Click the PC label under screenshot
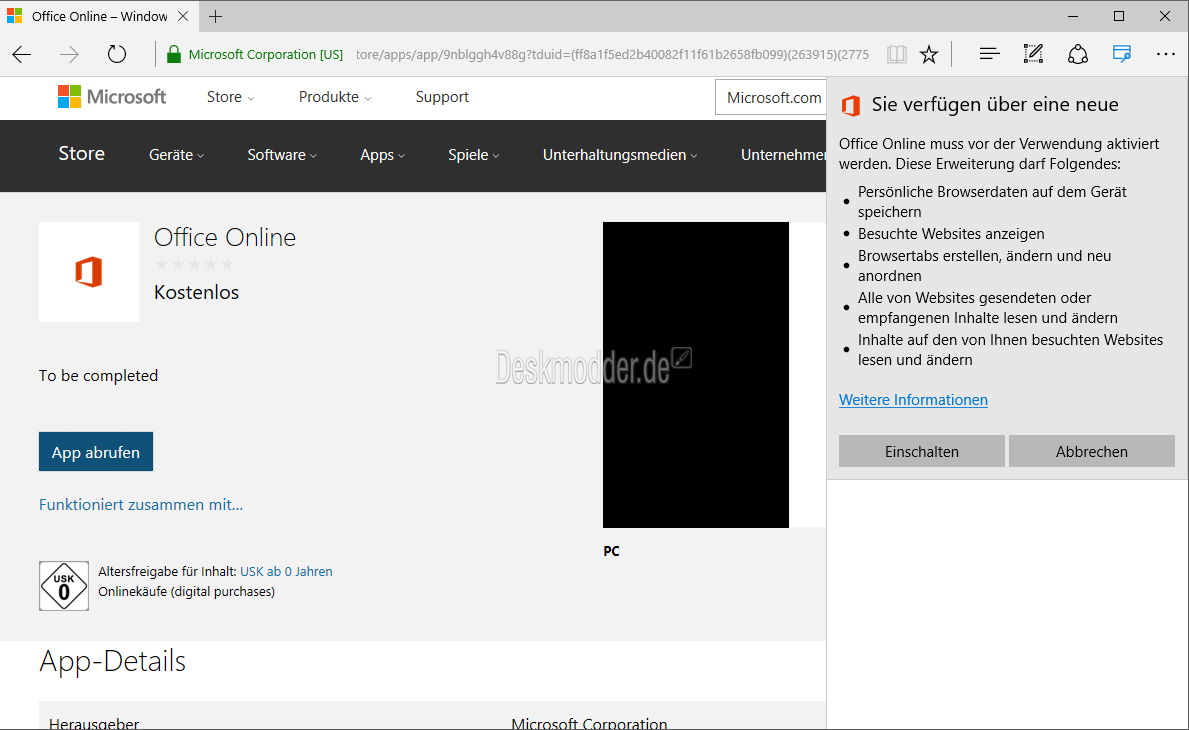Screen dimensions: 1189x730 point(611,551)
